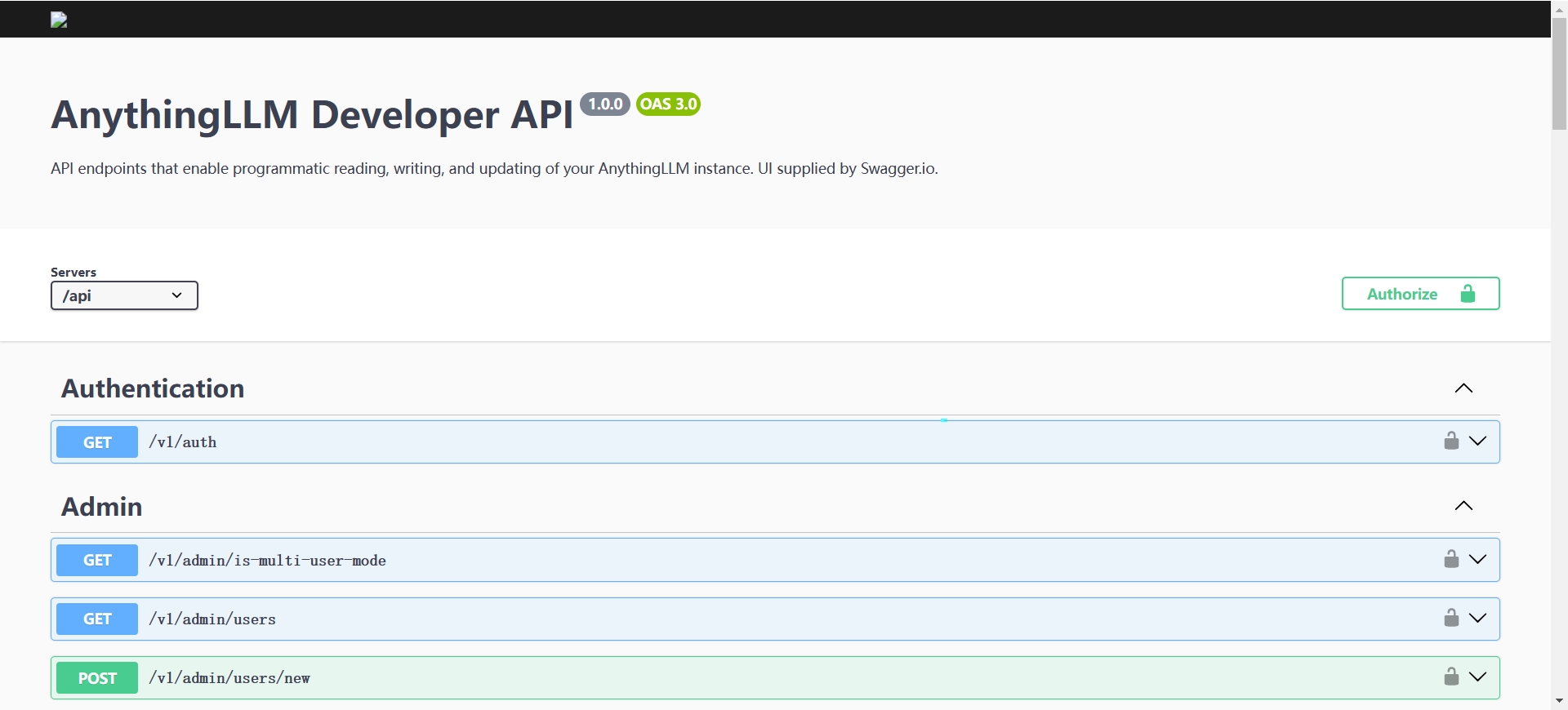Click the /v1/admin/is-multi-user-mode path text
Image resolution: width=1568 pixels, height=710 pixels.
click(267, 561)
